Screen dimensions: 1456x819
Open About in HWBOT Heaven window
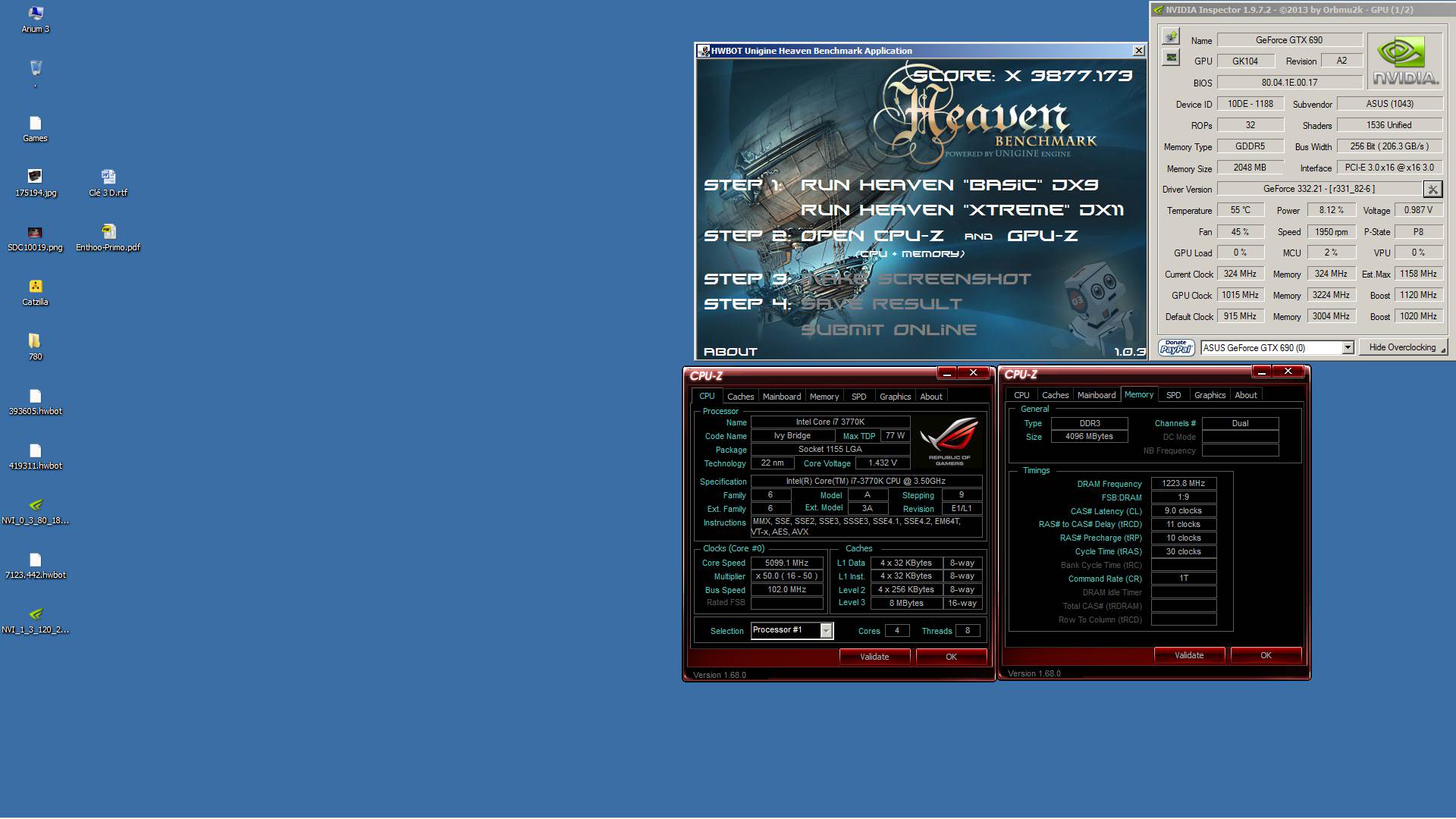(730, 352)
